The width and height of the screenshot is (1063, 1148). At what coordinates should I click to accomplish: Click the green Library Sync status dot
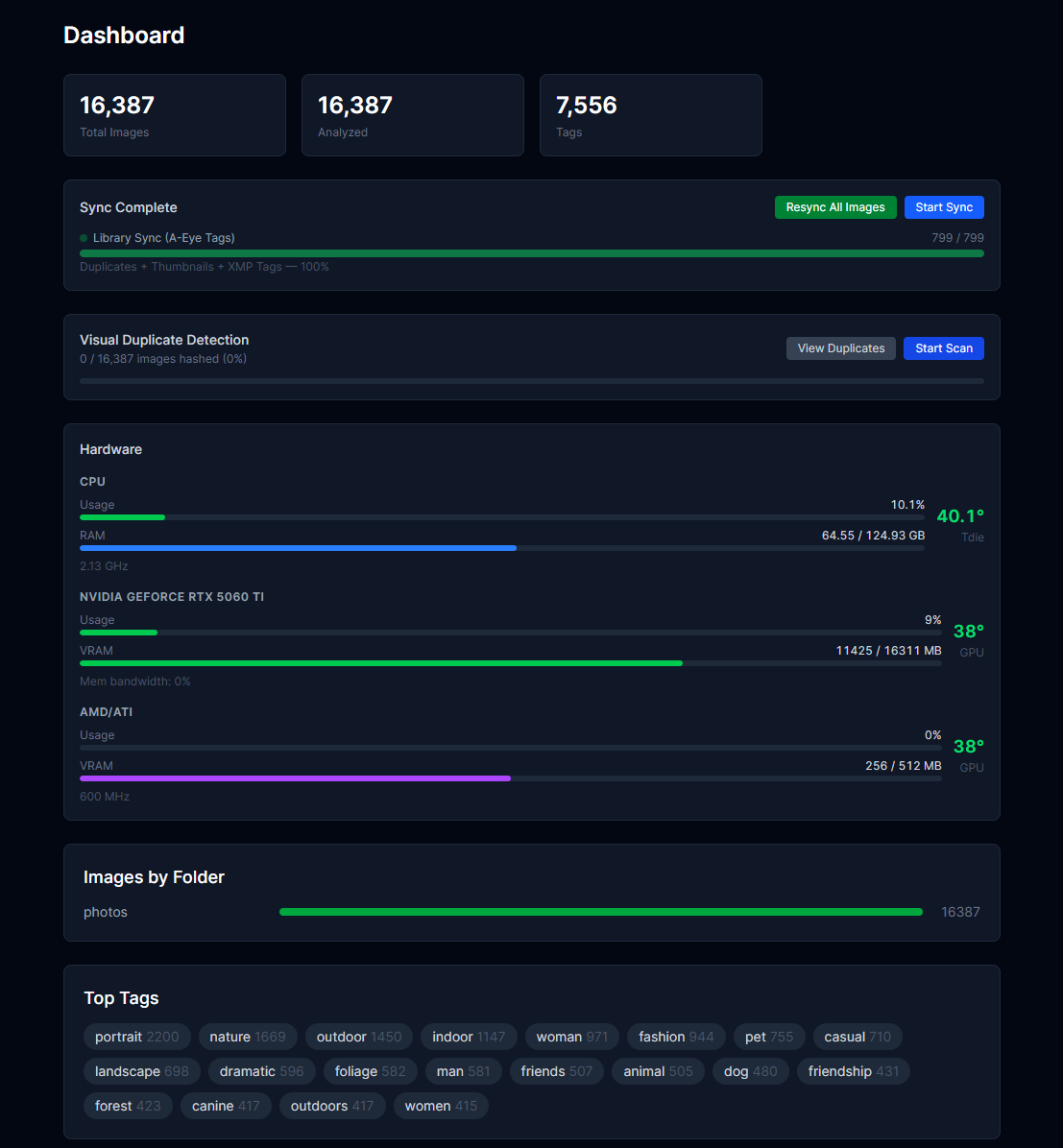84,238
